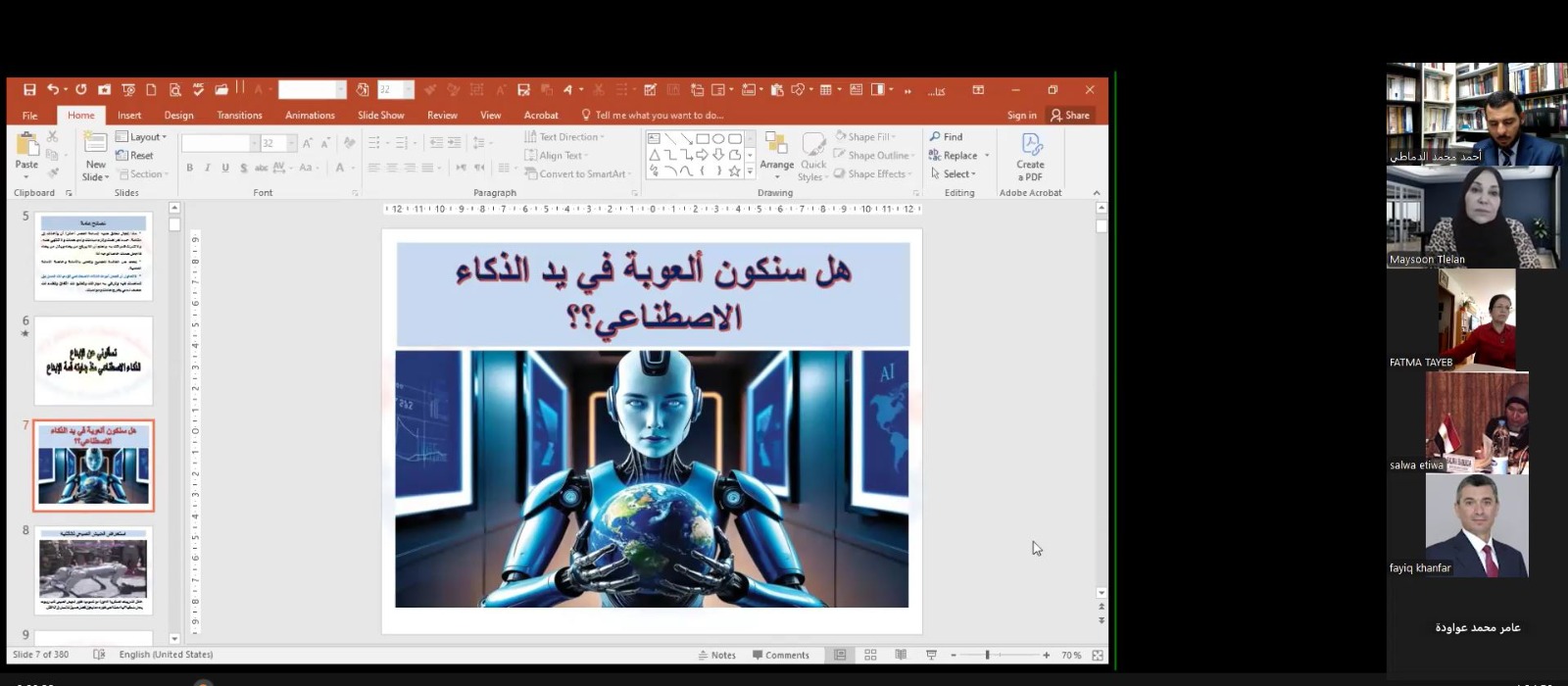Toggle the Comments pane in status bar
Image resolution: width=1568 pixels, height=686 pixels.
(781, 655)
